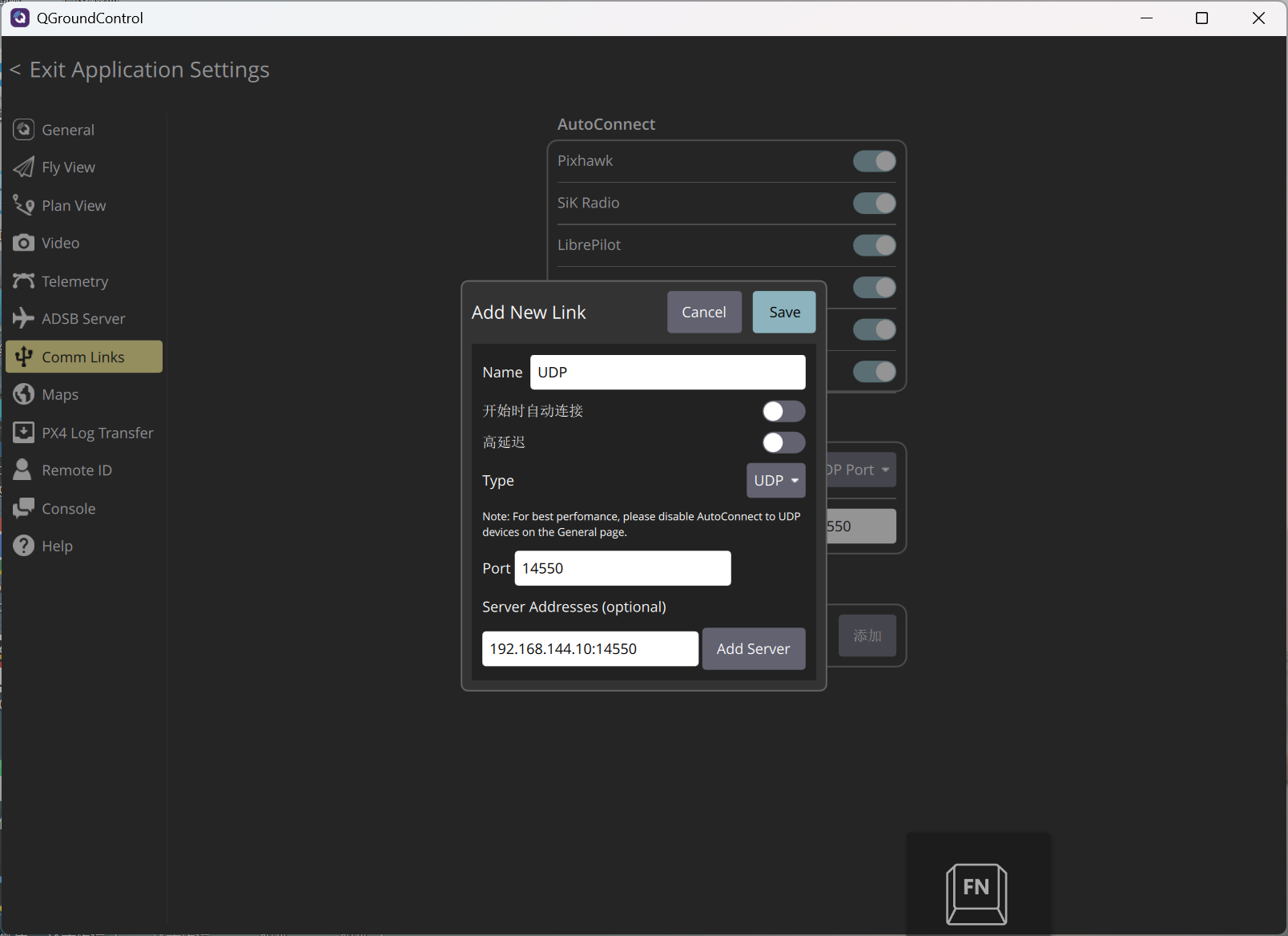This screenshot has height=936, width=1288.
Task: Open the General settings page
Action: [x=84, y=129]
